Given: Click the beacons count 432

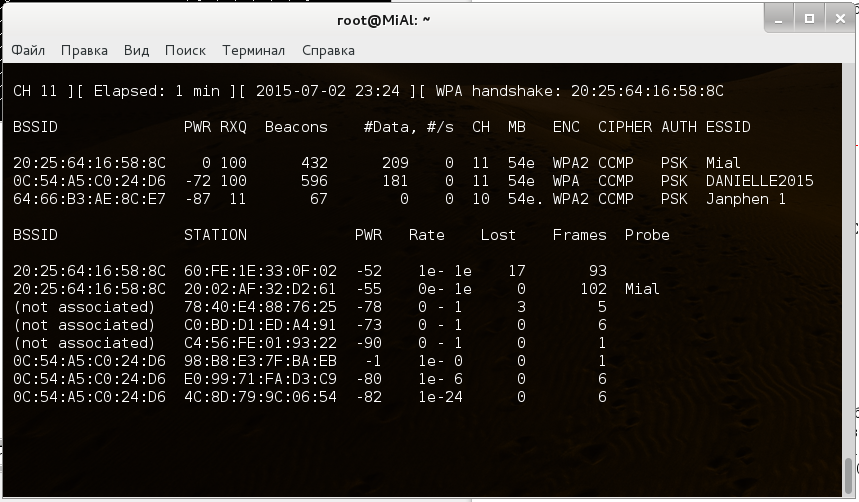Looking at the screenshot, I should [x=314, y=163].
